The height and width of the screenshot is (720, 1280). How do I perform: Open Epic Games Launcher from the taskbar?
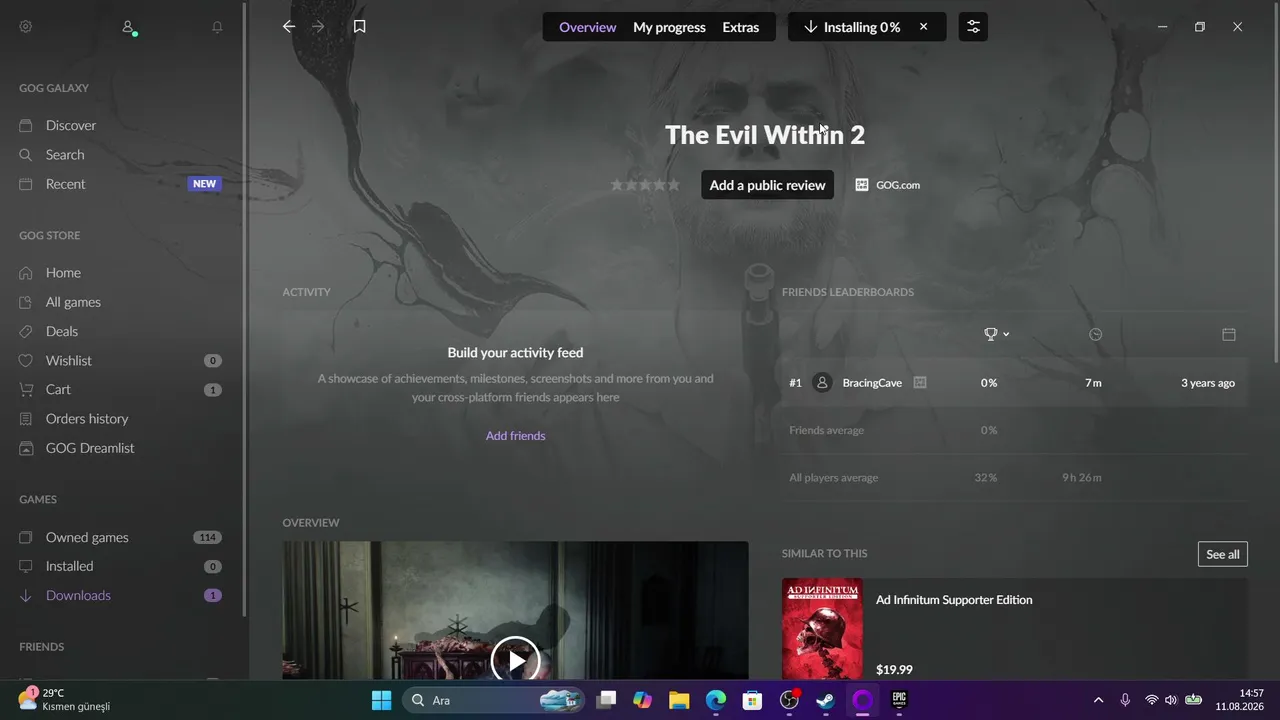click(899, 700)
